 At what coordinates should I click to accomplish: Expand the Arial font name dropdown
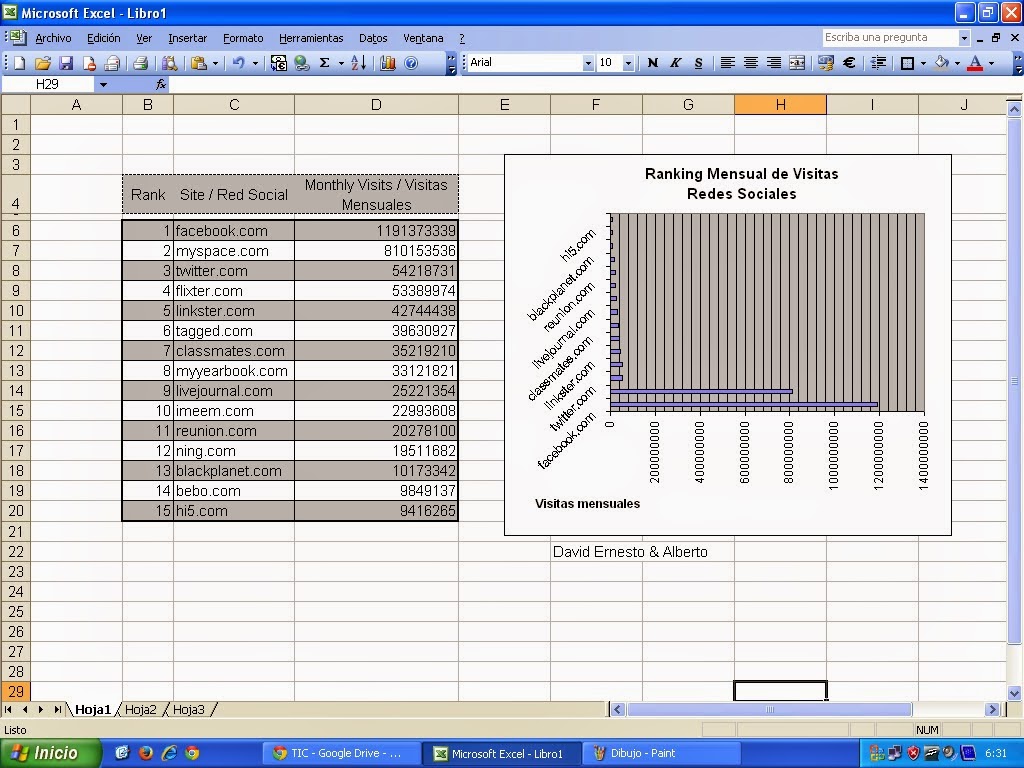(x=588, y=63)
